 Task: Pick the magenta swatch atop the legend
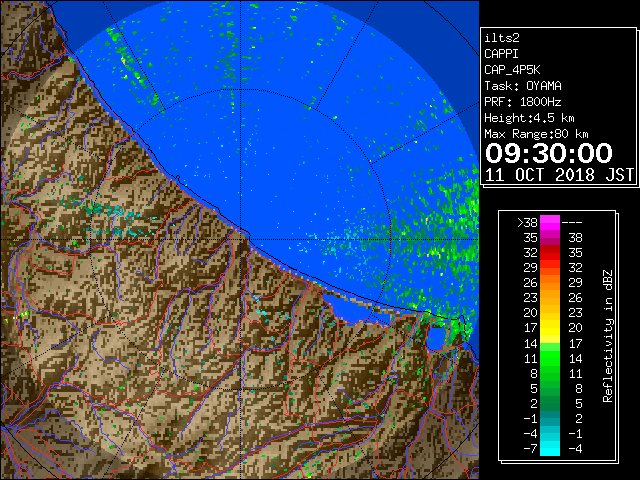tap(550, 222)
